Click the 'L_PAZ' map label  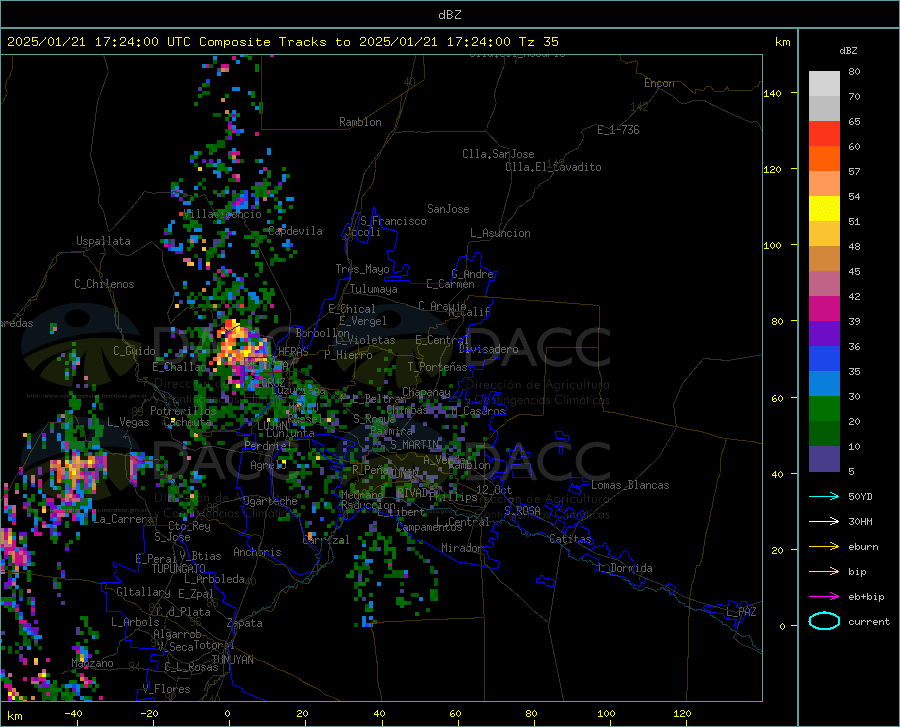pos(741,612)
